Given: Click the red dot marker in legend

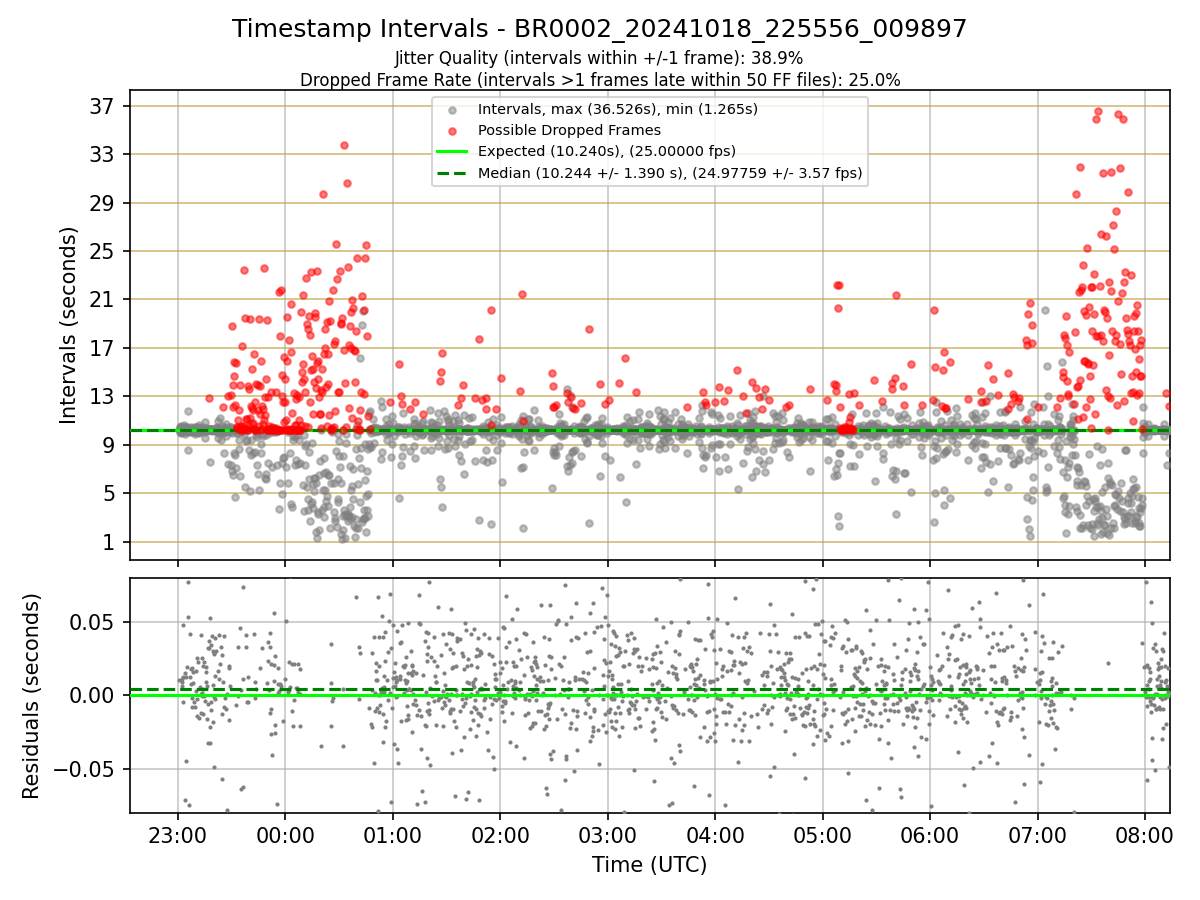Looking at the screenshot, I should click(453, 131).
